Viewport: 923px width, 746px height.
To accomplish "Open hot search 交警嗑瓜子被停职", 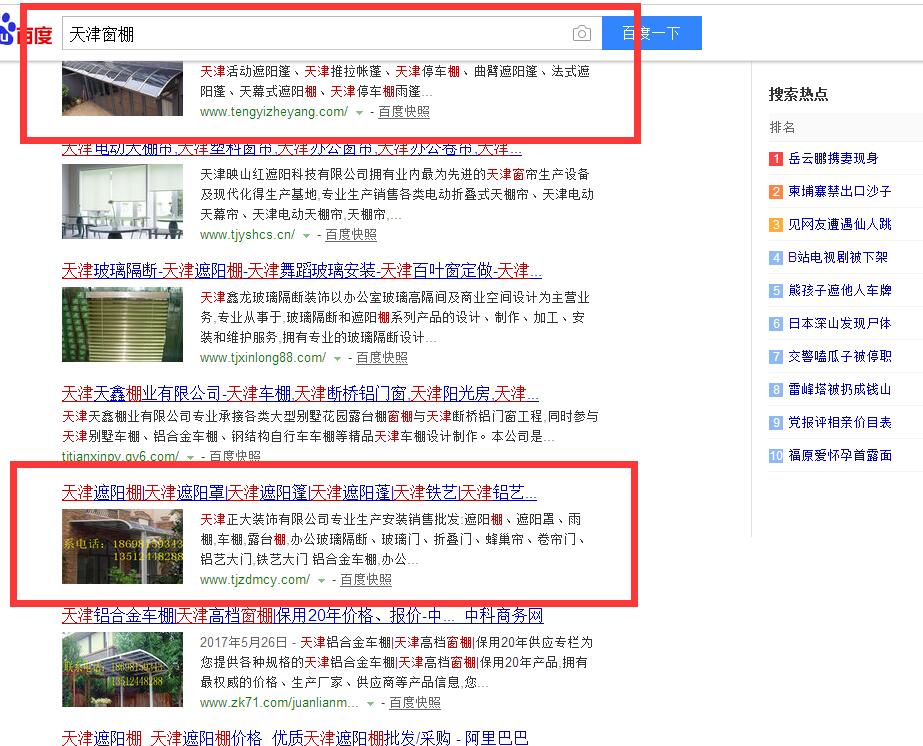I will [840, 356].
